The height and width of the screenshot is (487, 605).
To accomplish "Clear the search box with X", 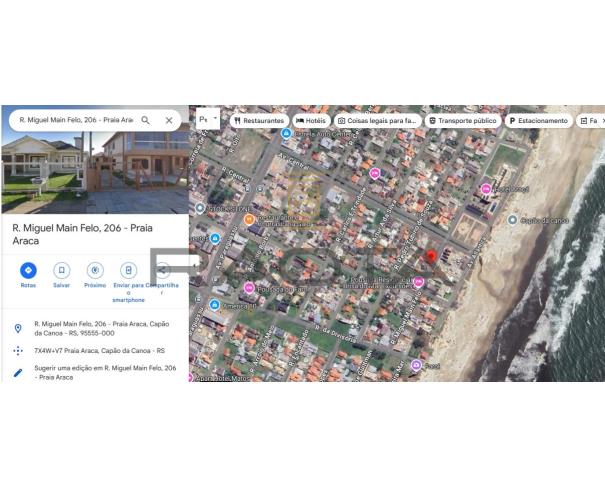I will [169, 120].
